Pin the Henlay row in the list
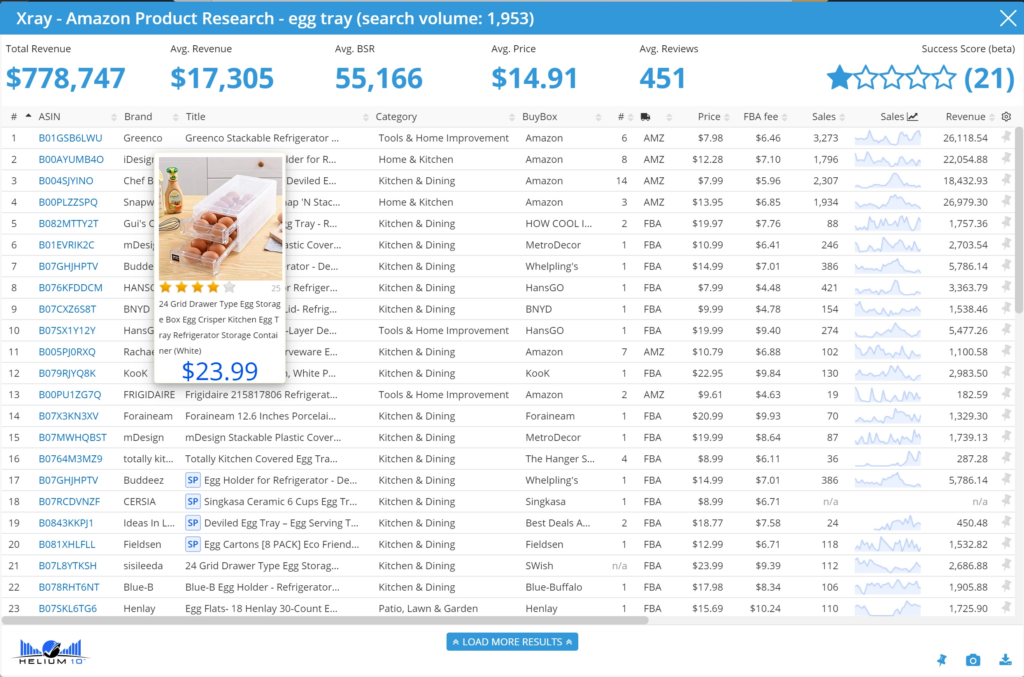This screenshot has width=1024, height=677. pyautogui.click(x=1006, y=608)
